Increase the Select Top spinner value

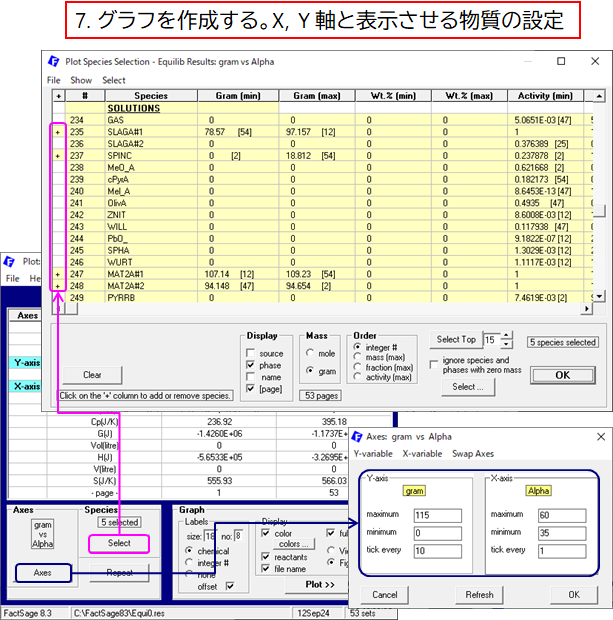click(506, 336)
